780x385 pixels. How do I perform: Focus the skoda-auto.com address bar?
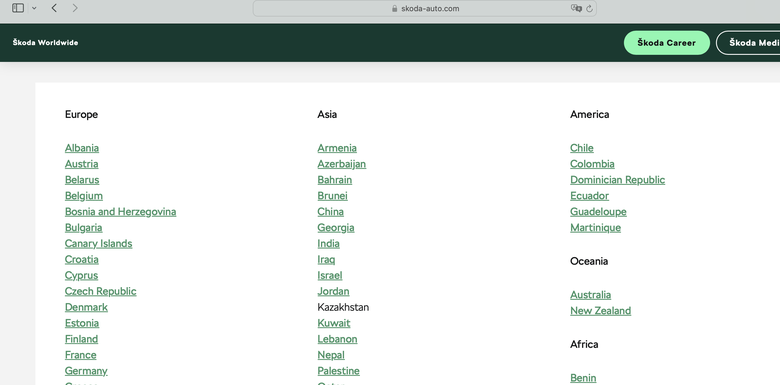click(x=424, y=8)
